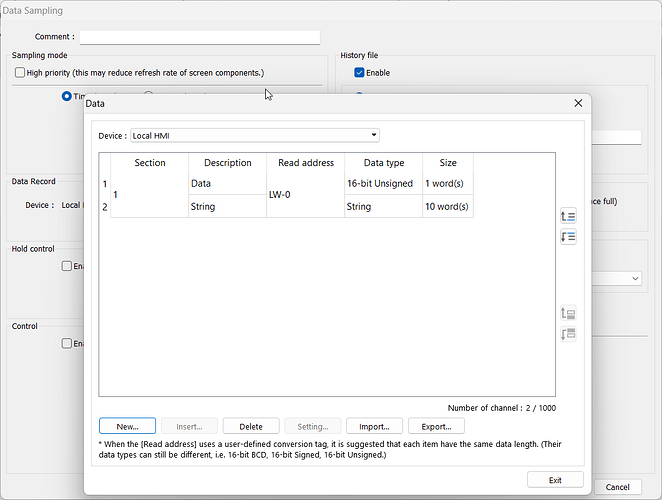Viewport: 662px width, 500px height.
Task: Toggle the High priority checkbox
Action: coord(20,73)
